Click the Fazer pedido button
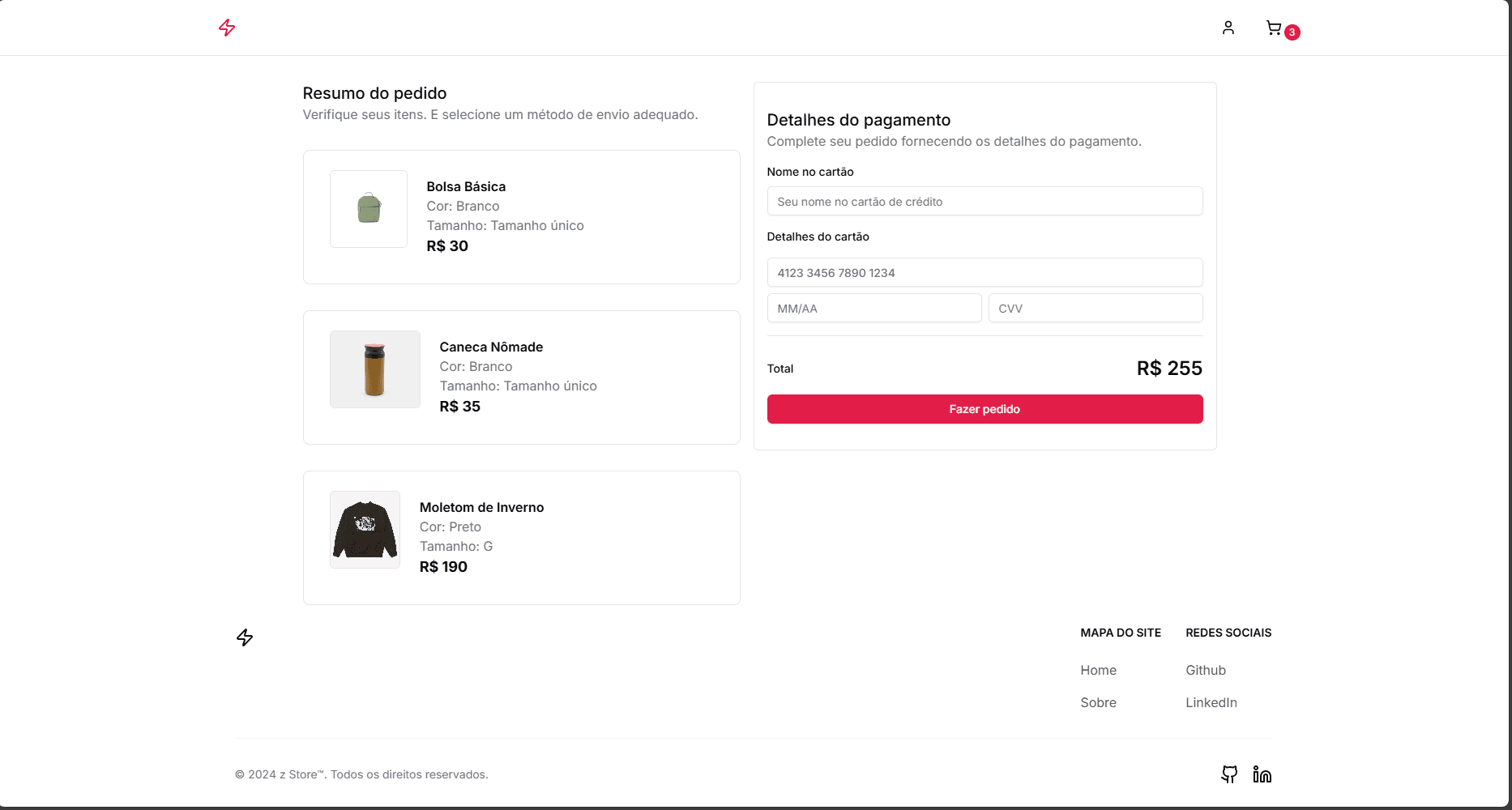The height and width of the screenshot is (810, 1512). [985, 409]
